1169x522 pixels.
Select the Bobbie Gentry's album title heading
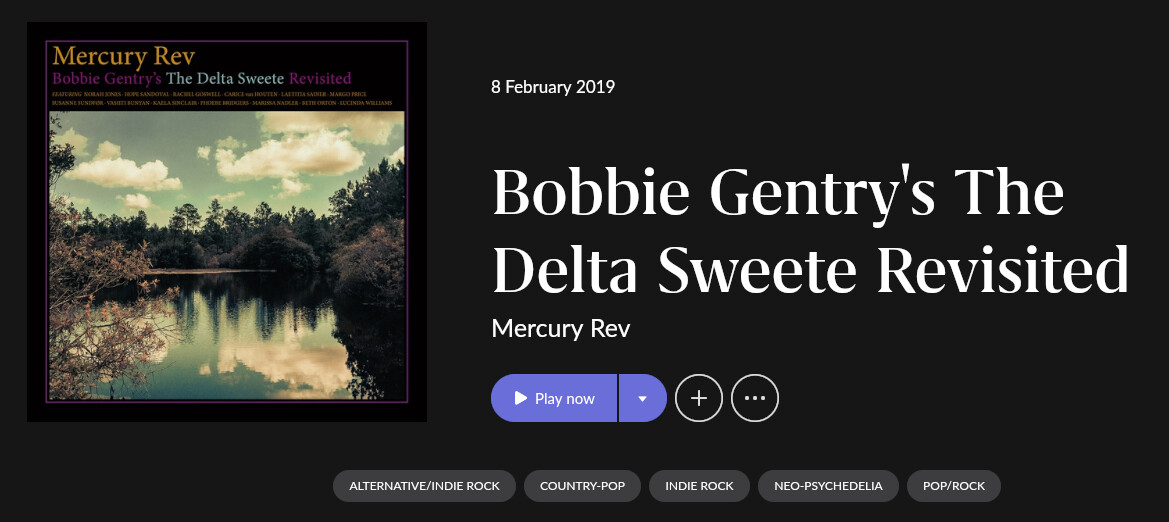coord(810,231)
